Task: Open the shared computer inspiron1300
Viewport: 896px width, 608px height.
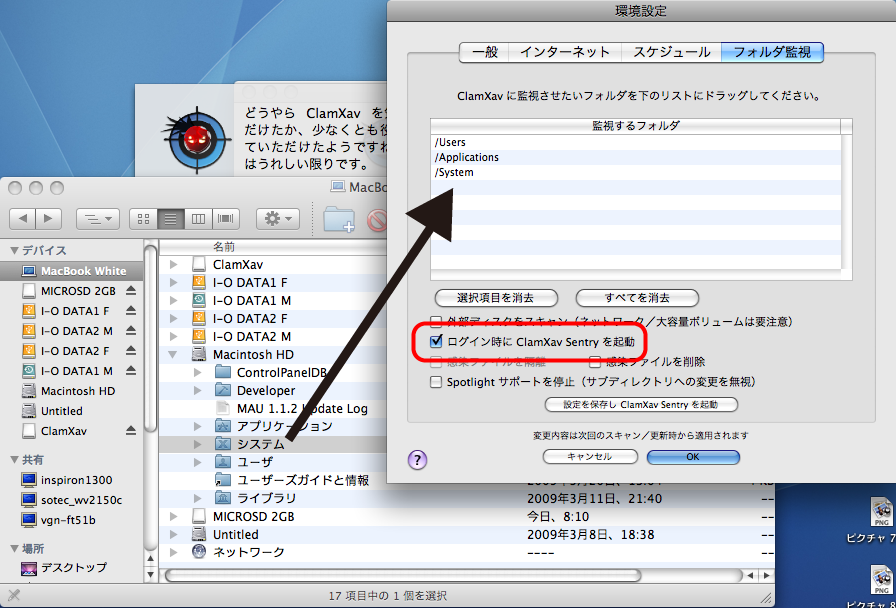Action: pos(71,480)
